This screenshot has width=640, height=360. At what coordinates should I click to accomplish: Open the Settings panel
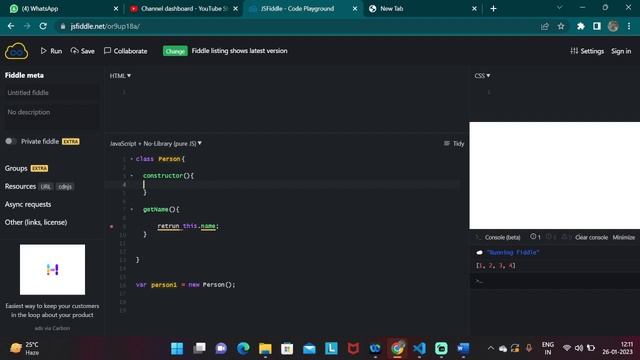coord(587,51)
